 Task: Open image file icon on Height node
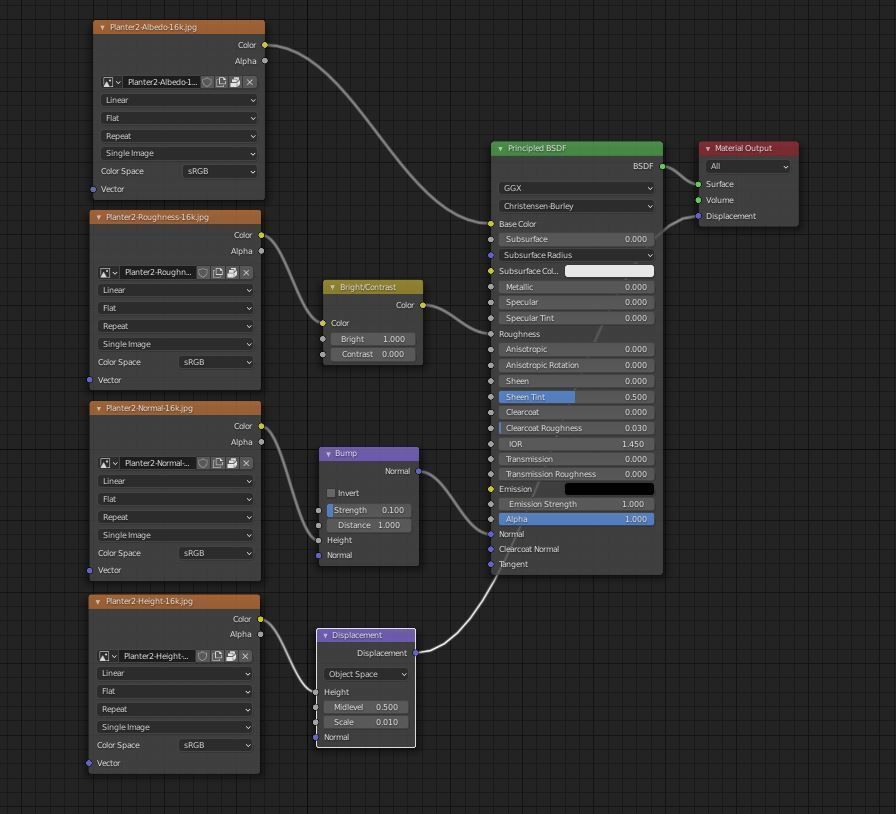pos(231,656)
